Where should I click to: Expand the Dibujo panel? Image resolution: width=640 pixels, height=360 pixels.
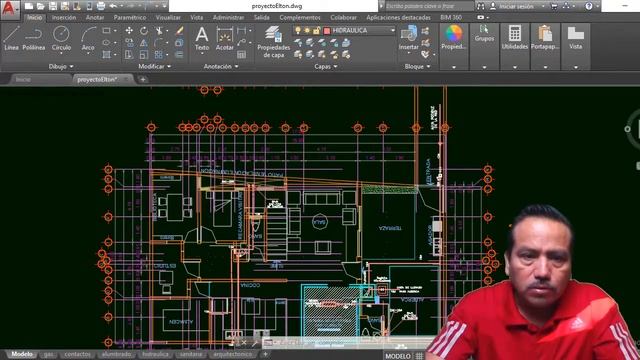point(61,66)
